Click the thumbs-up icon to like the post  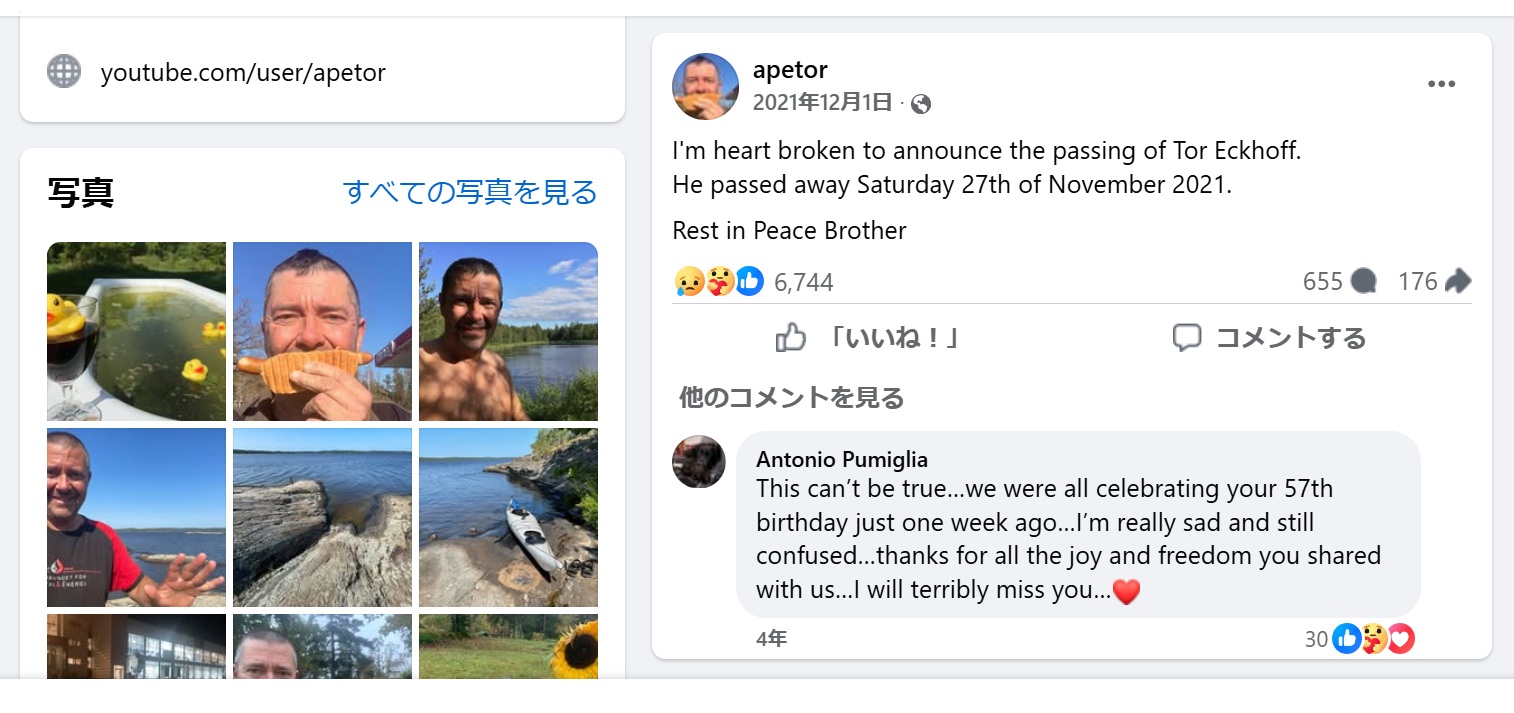pos(791,338)
